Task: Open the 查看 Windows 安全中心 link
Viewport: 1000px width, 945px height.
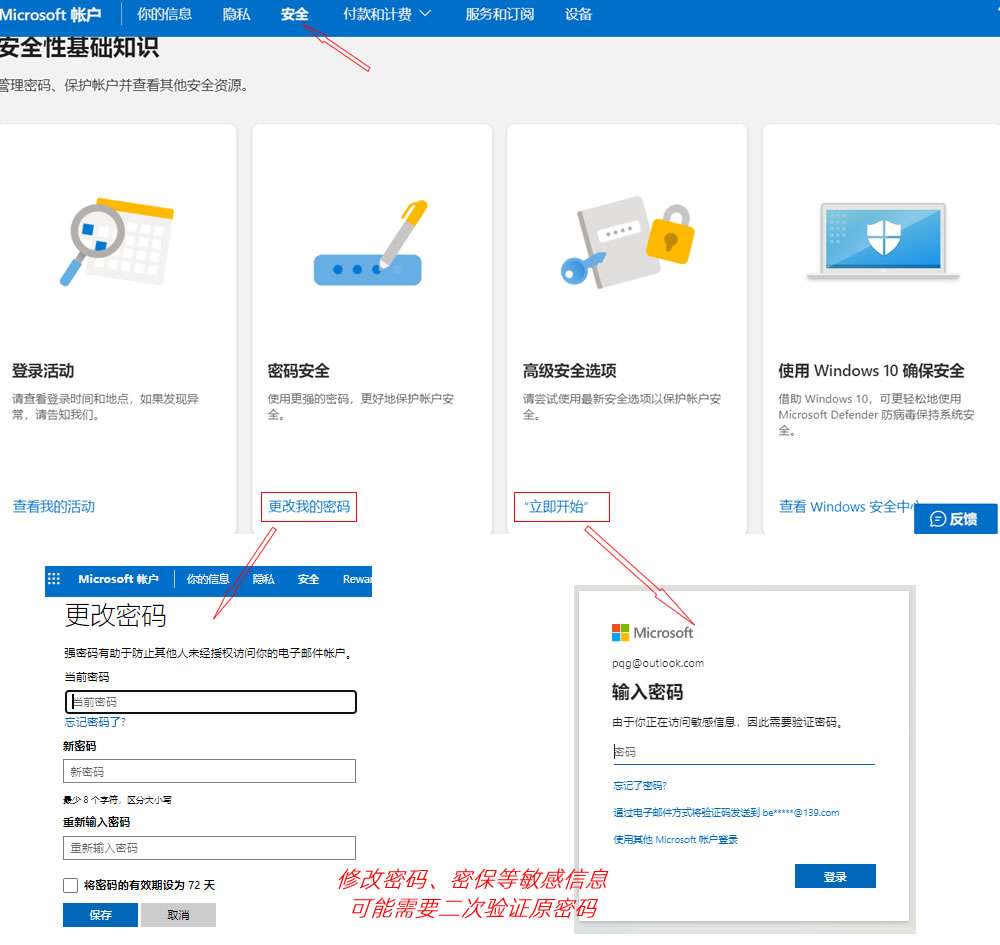Action: tap(847, 506)
